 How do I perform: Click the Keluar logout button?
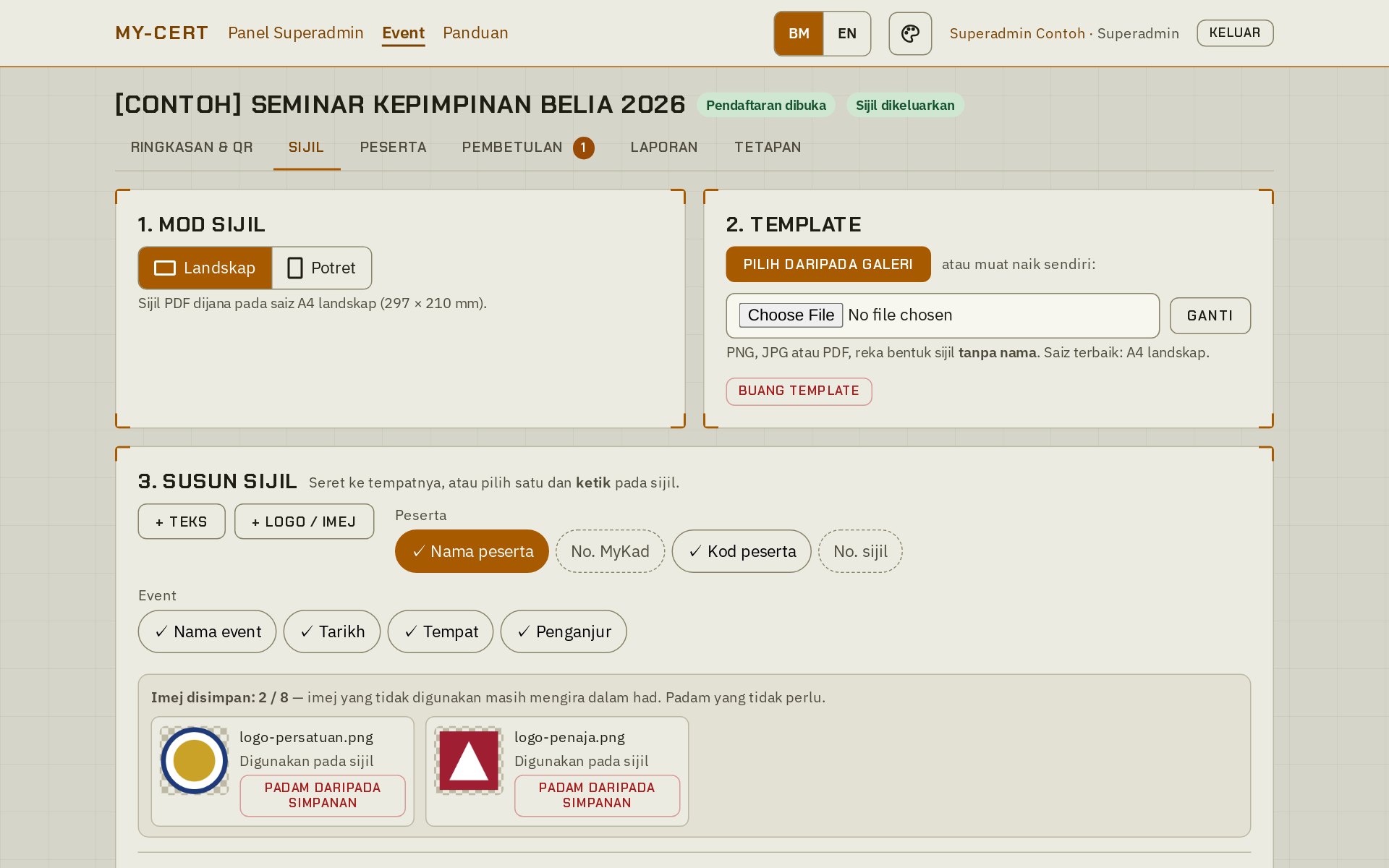[x=1235, y=33]
